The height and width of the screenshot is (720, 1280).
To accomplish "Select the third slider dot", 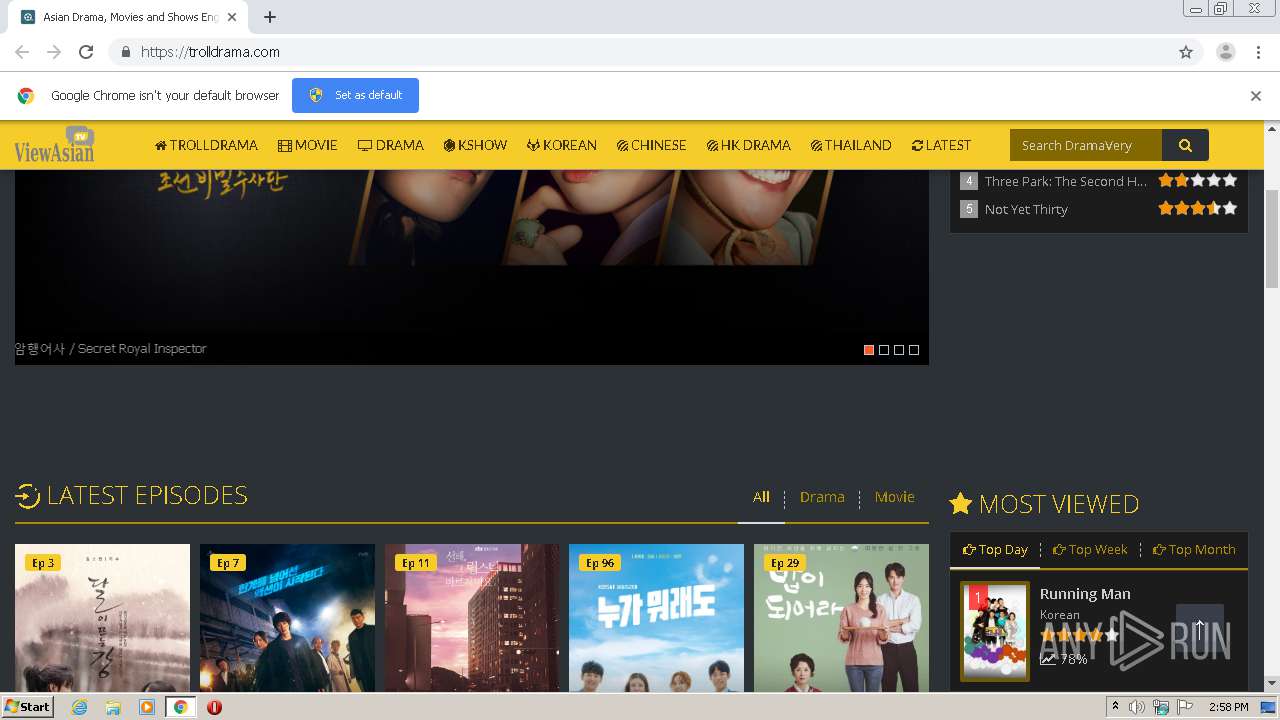I will [899, 350].
